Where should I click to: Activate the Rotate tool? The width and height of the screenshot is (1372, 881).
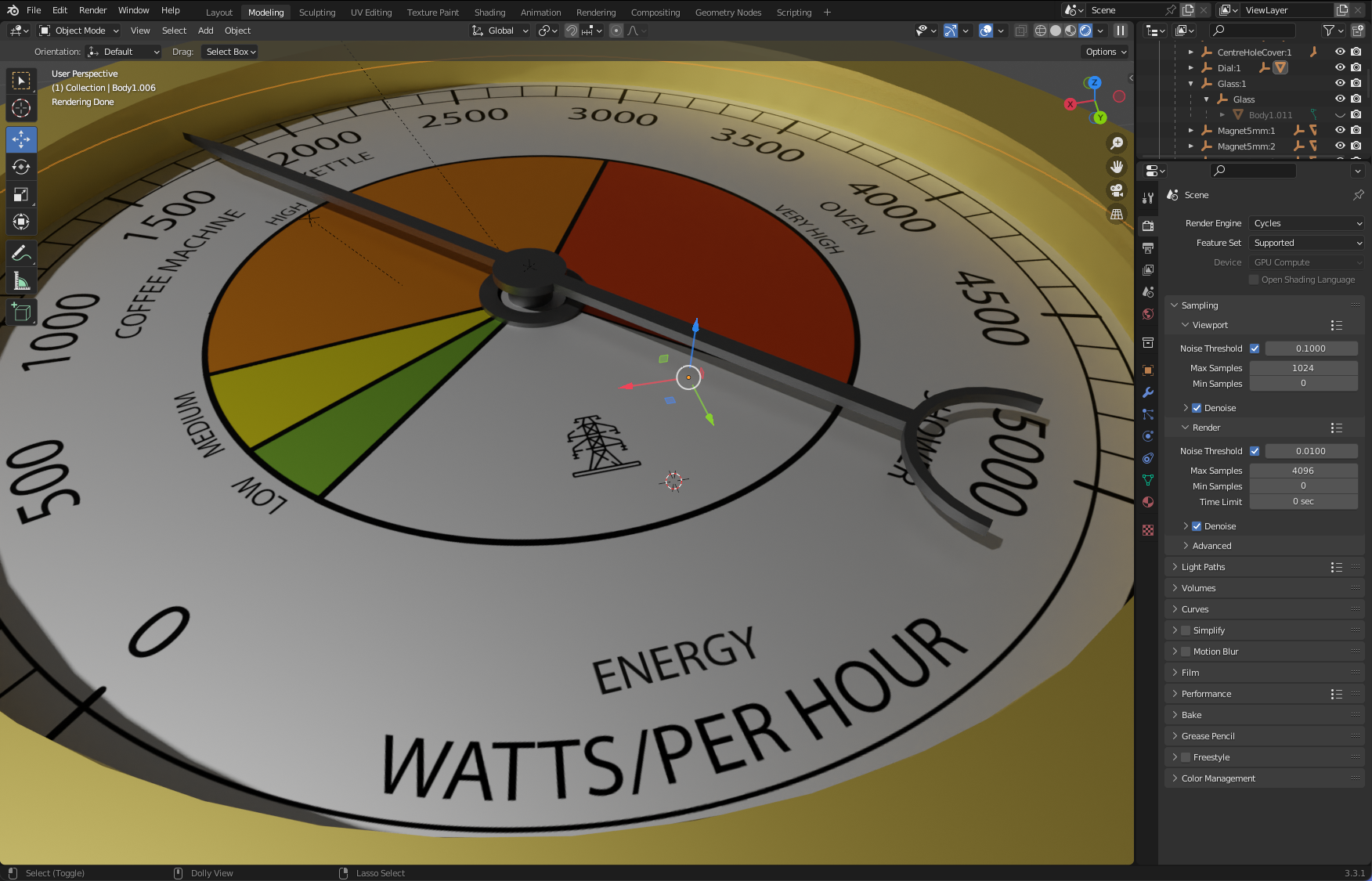pyautogui.click(x=21, y=167)
